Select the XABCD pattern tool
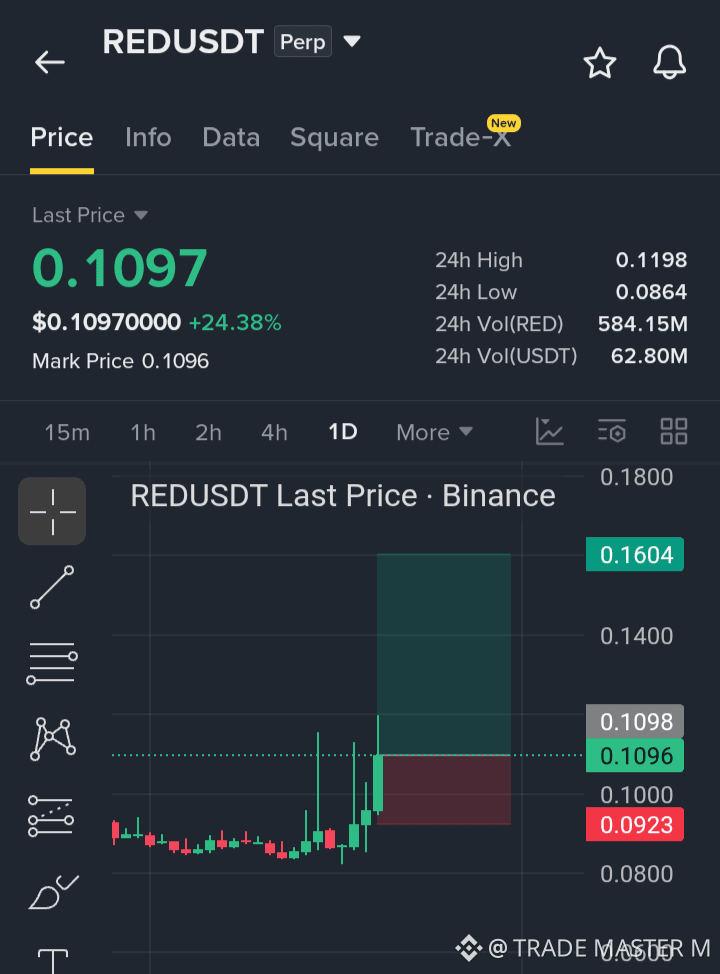This screenshot has width=720, height=974. (53, 739)
